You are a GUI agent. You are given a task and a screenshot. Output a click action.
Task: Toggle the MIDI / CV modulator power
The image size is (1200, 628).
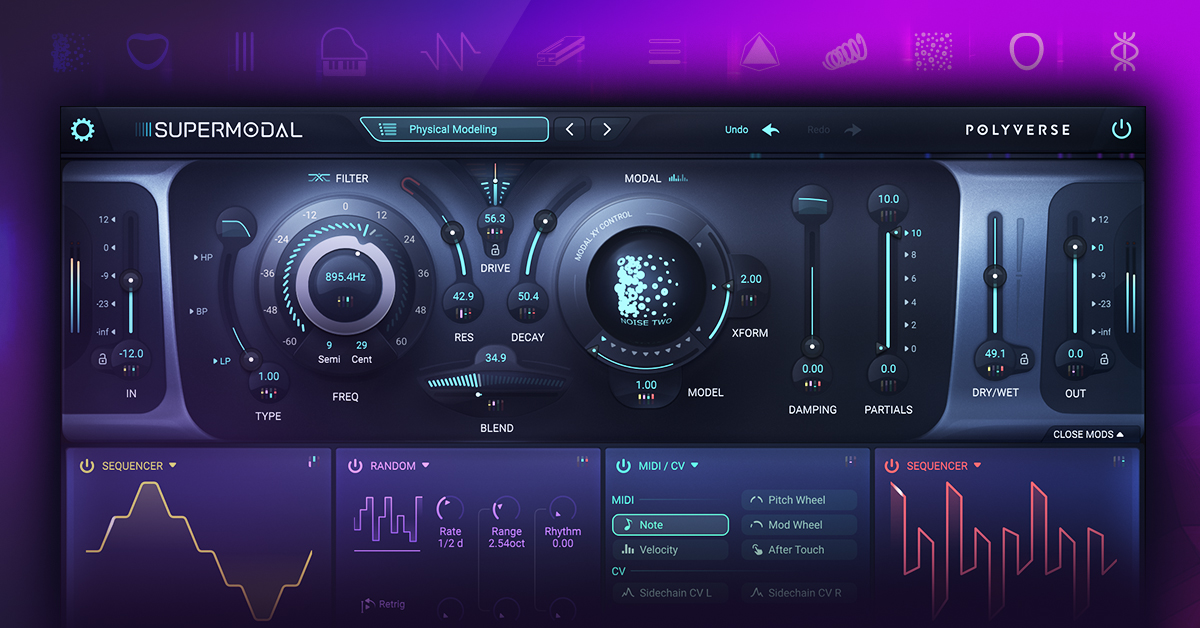pos(624,466)
